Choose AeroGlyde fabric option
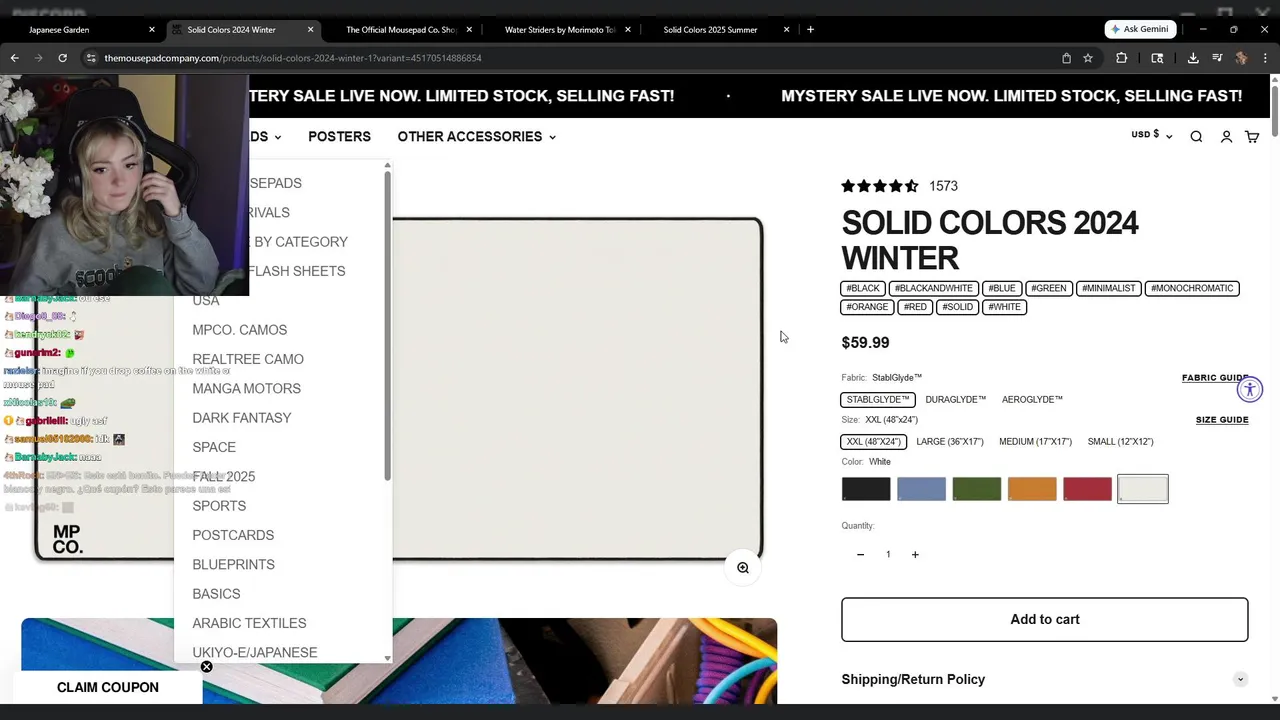1280x720 pixels. 1032,400
